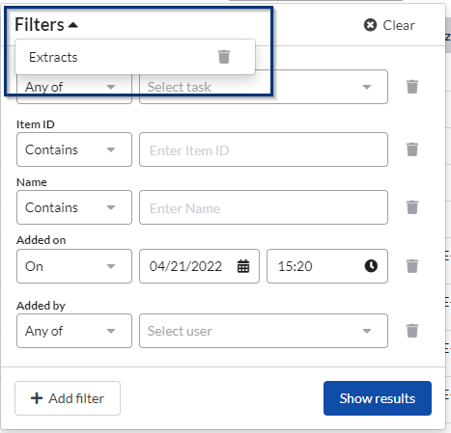Open the Name Contains operator dropdown
451x433 pixels.
74,207
